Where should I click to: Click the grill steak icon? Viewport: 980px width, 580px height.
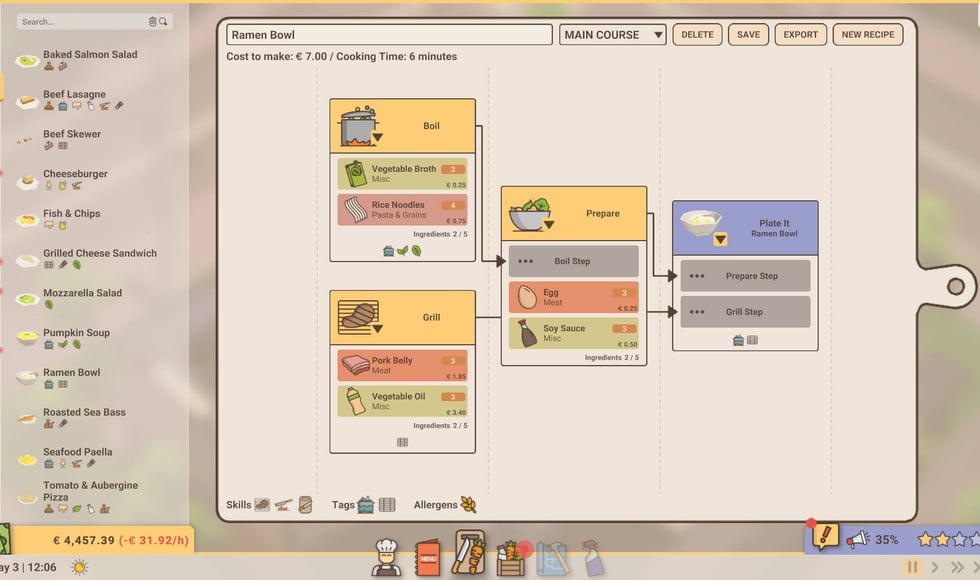pos(358,317)
